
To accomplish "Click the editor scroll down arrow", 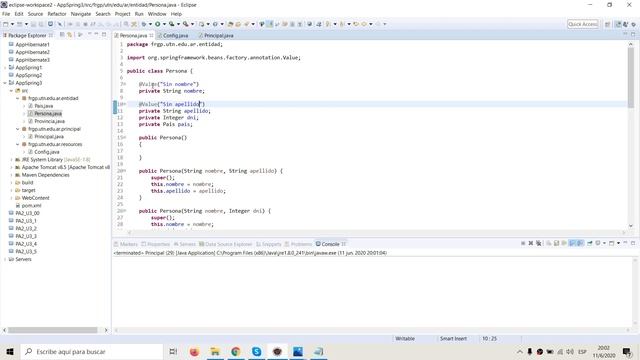I will coord(631,226).
